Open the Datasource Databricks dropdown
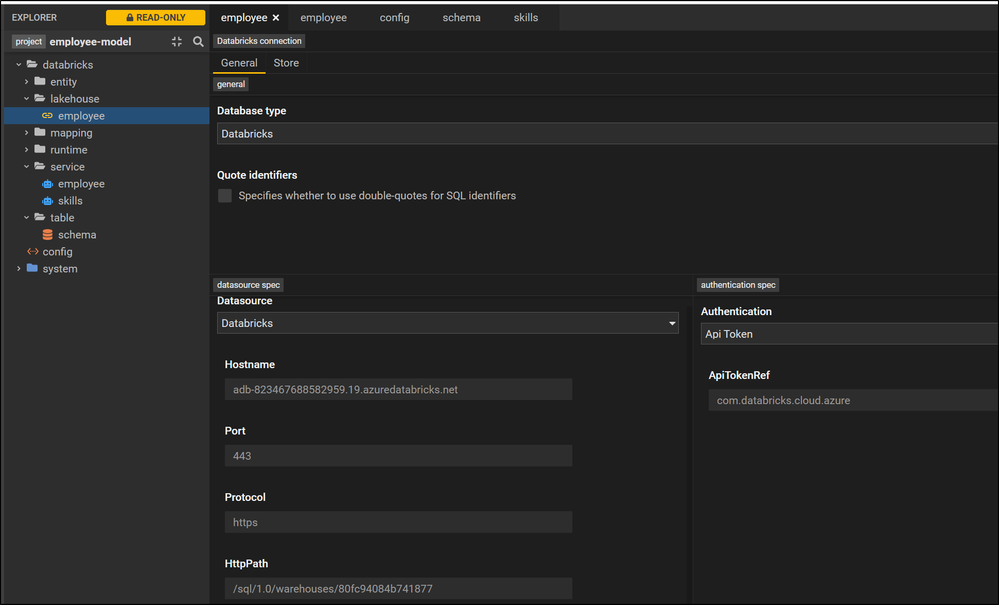 [x=448, y=323]
